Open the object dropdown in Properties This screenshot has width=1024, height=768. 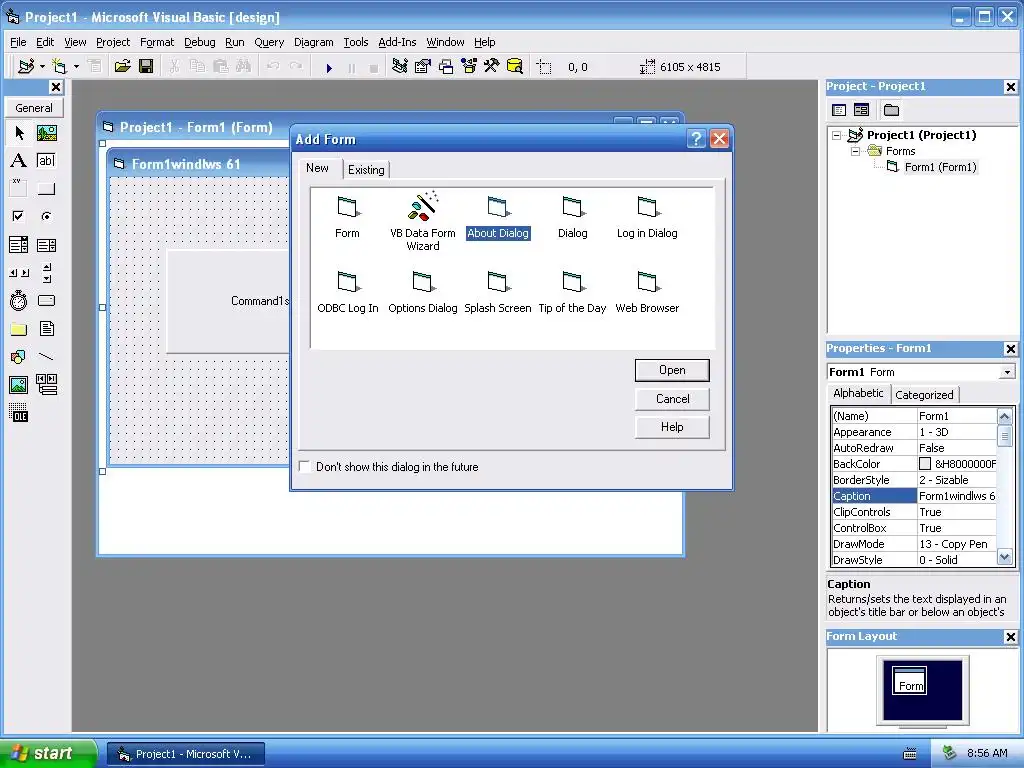(x=1007, y=372)
